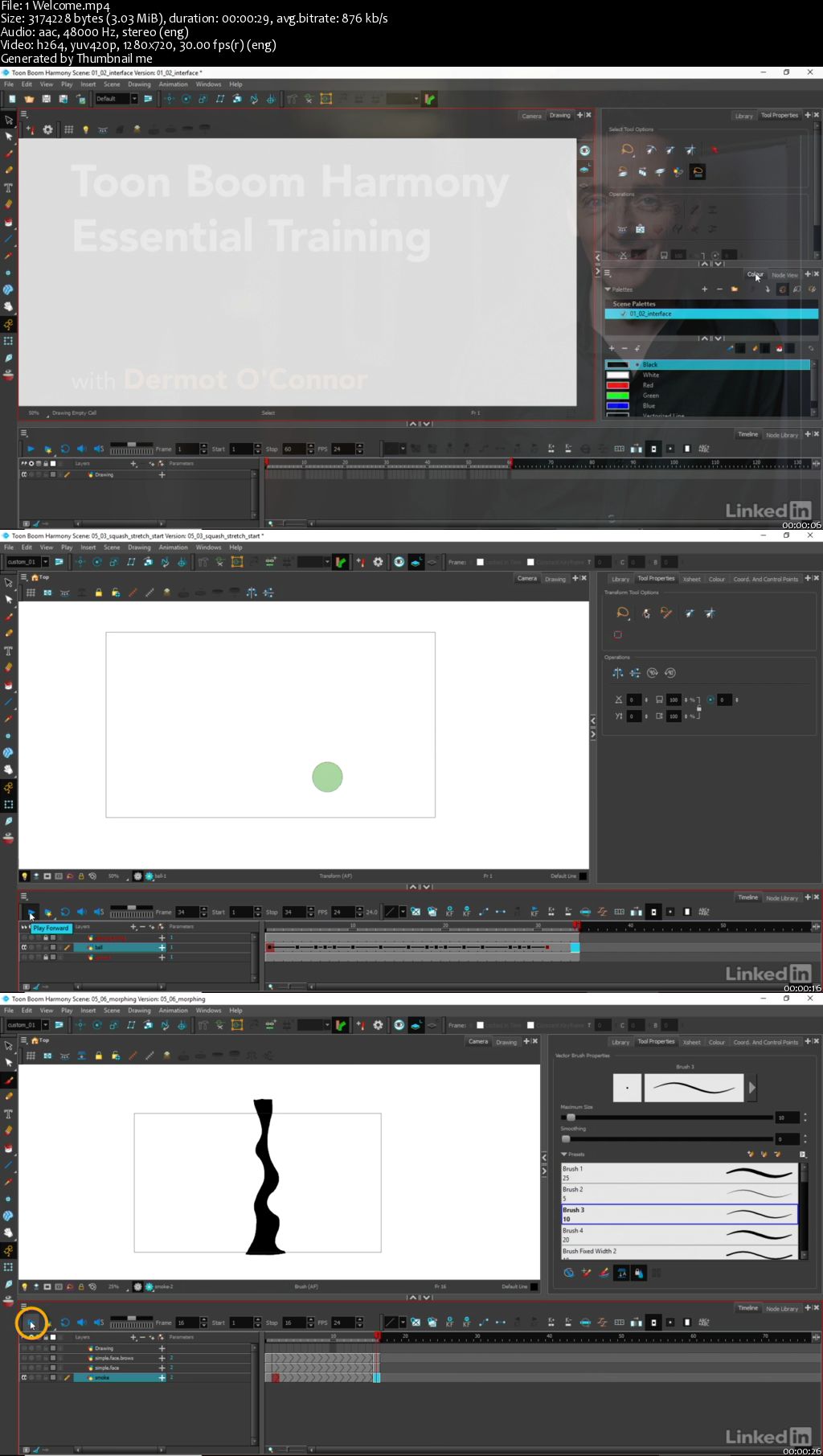Open line style dropdown in morphing timeline toolbar
823x1456 pixels.
[x=403, y=1323]
